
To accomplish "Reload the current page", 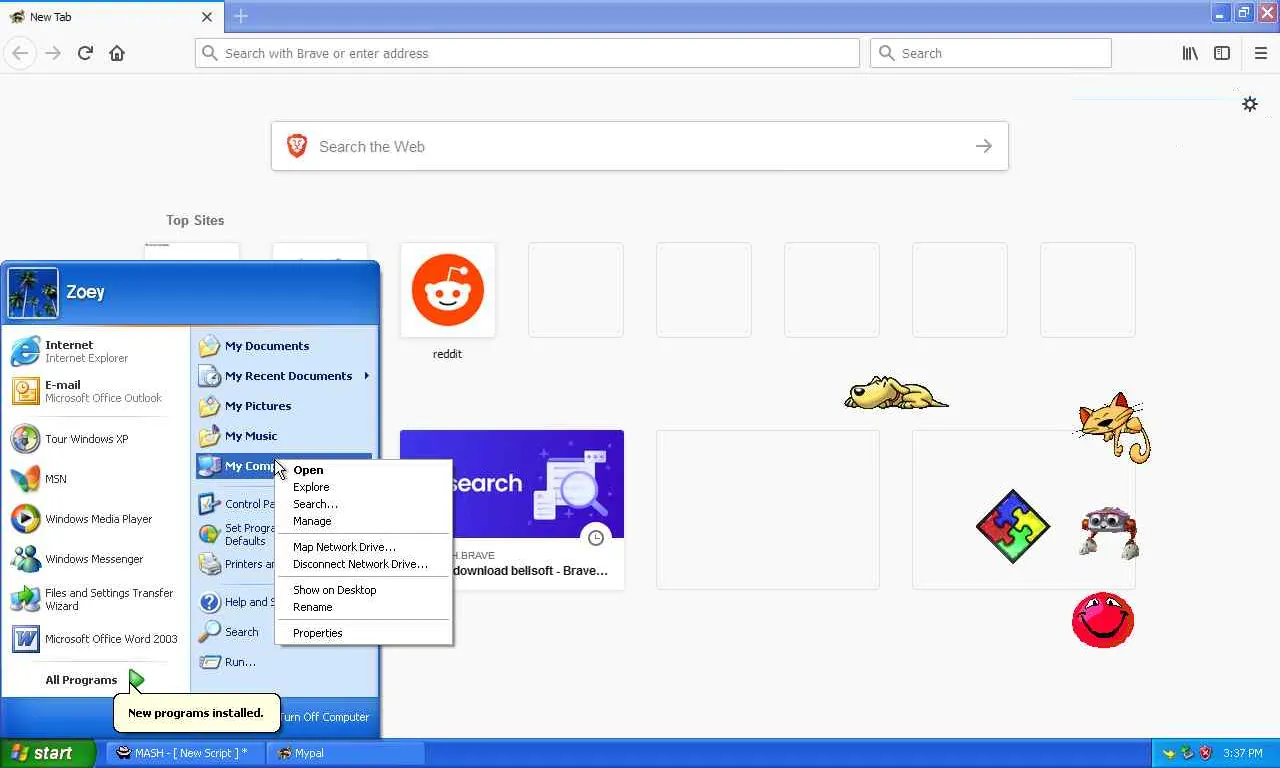I will [x=85, y=53].
